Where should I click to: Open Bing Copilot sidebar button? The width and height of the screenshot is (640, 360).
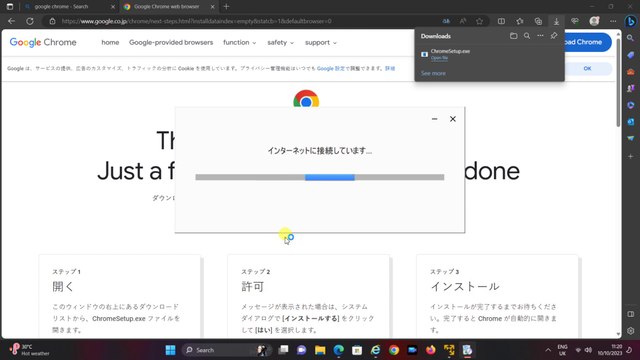[x=630, y=21]
